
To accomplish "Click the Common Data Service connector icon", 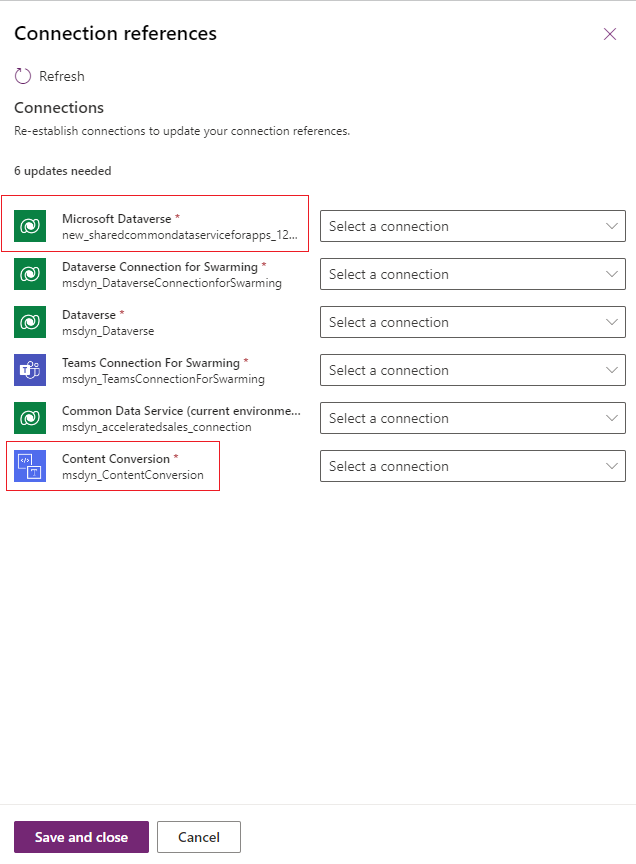I will pyautogui.click(x=29, y=418).
